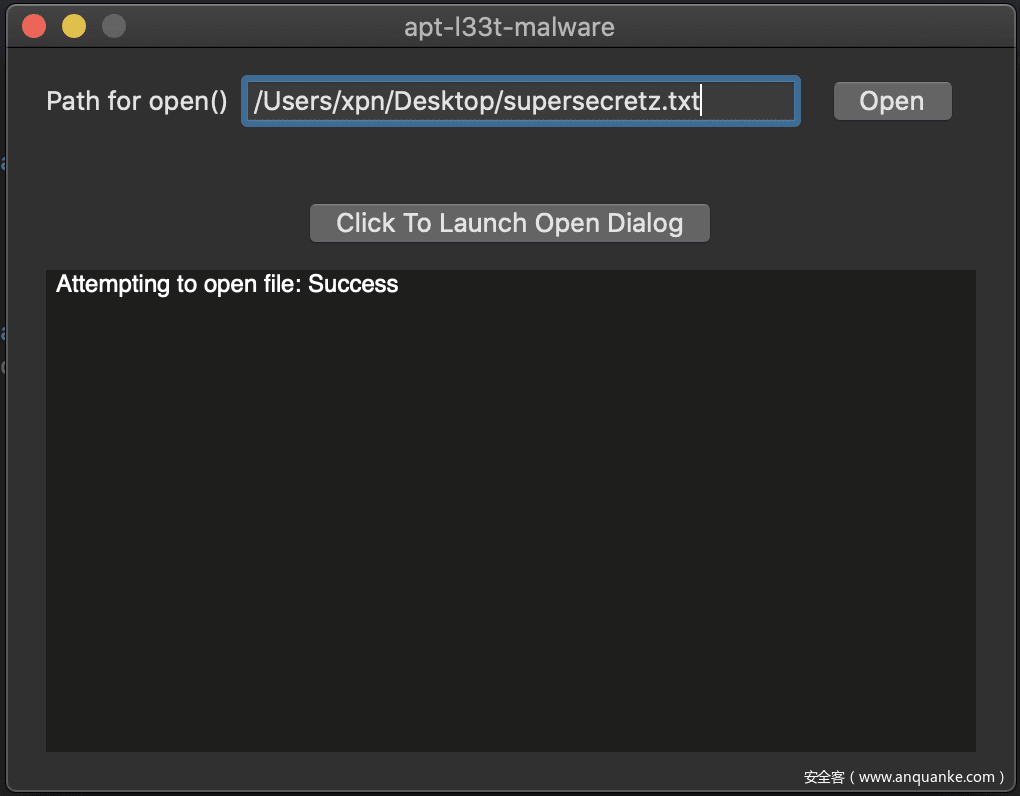Click the leading slash of the path
The image size is (1020, 796).
[258, 101]
